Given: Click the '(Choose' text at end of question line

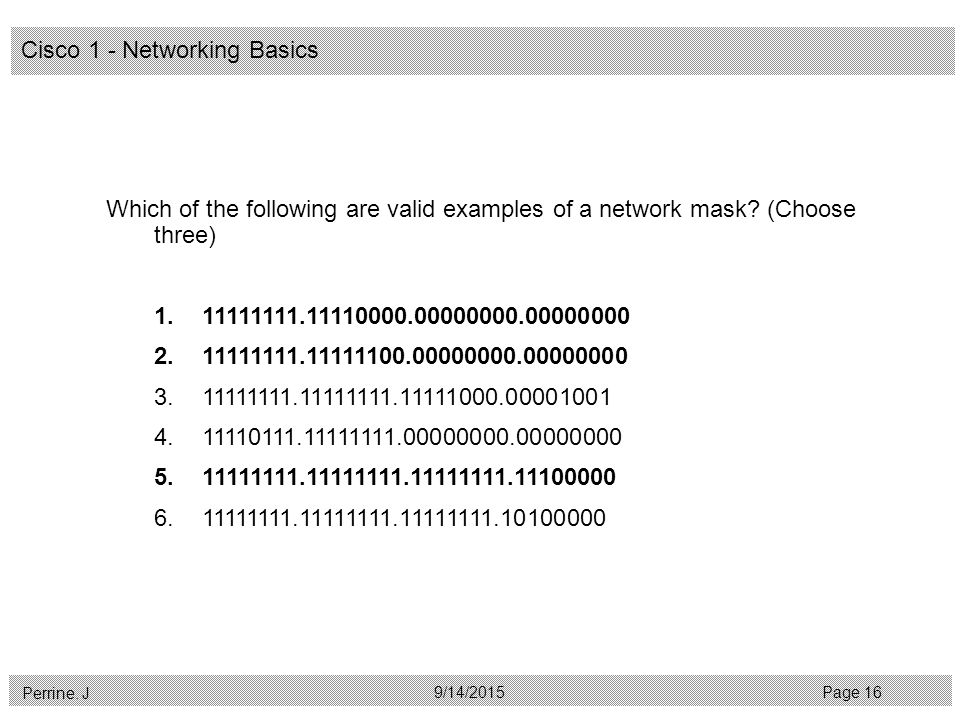Looking at the screenshot, I should coord(811,210).
